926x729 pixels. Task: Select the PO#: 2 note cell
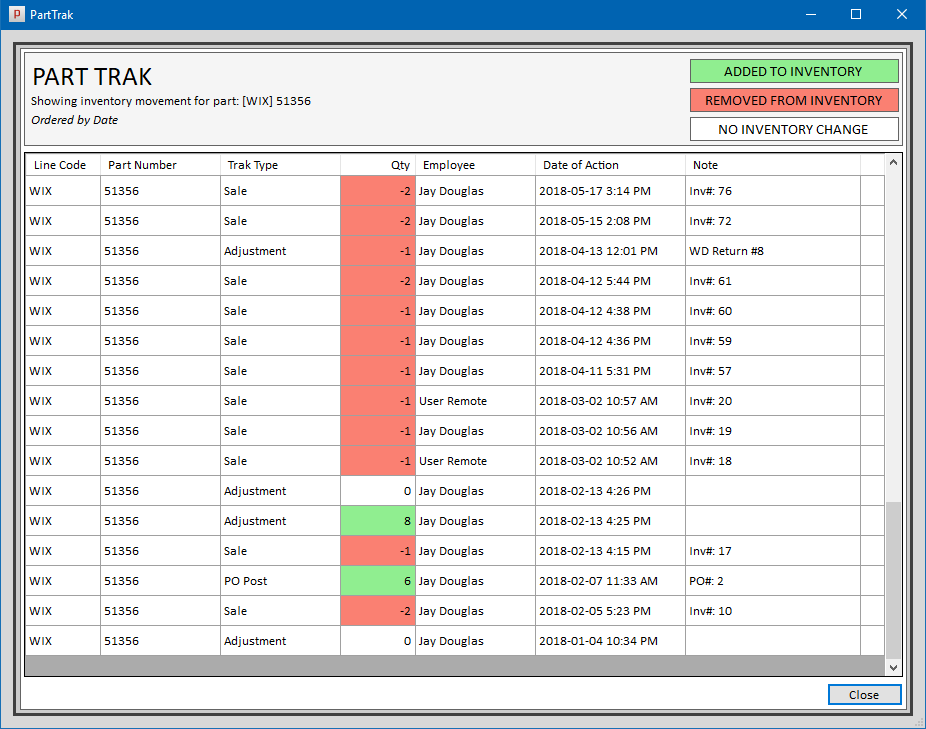coord(772,581)
